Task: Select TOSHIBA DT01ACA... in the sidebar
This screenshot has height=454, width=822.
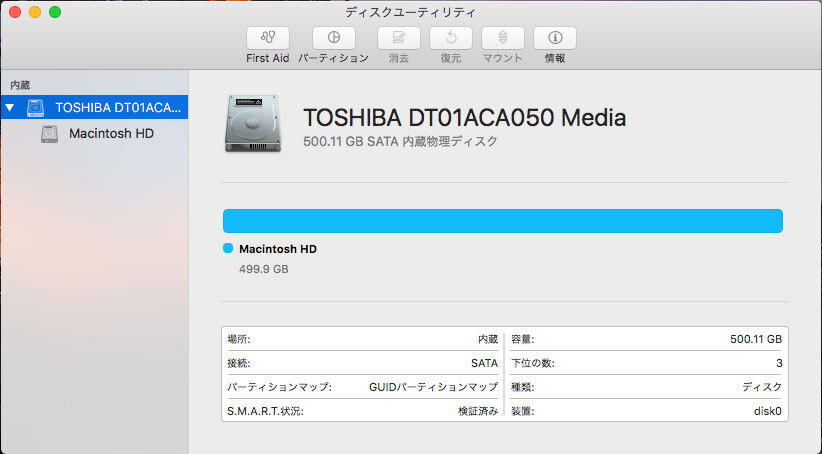Action: [94, 107]
